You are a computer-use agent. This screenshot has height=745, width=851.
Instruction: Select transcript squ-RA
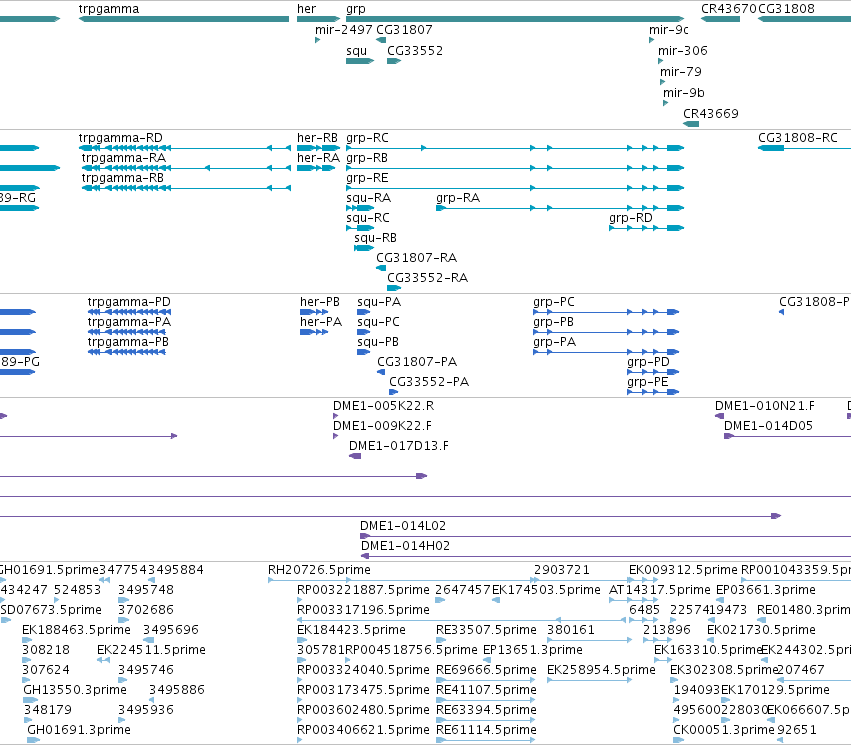(360, 208)
